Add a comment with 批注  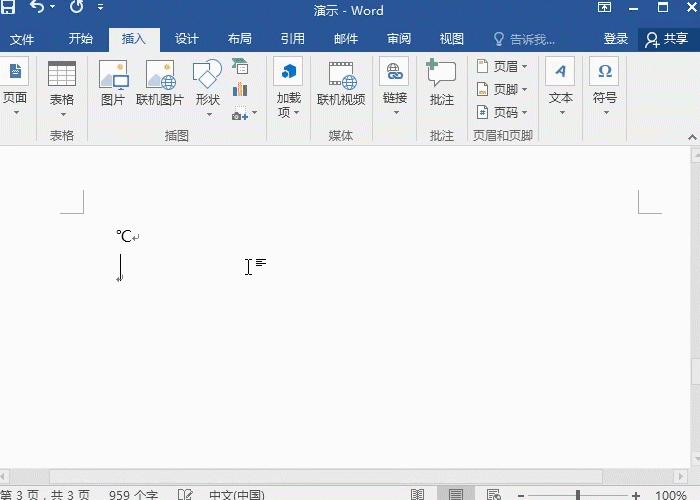(442, 83)
